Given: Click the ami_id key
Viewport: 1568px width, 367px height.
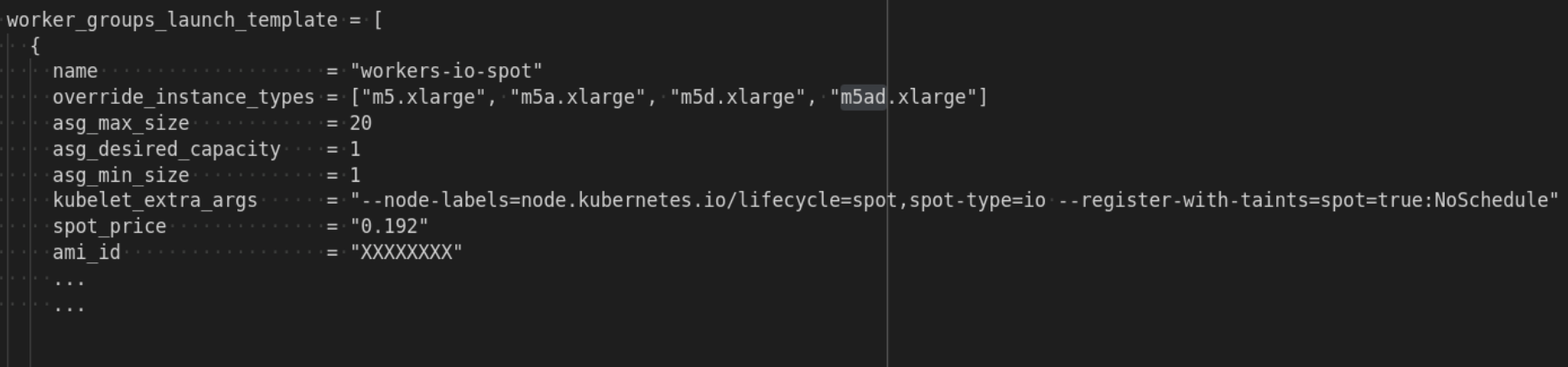Looking at the screenshot, I should (x=86, y=252).
